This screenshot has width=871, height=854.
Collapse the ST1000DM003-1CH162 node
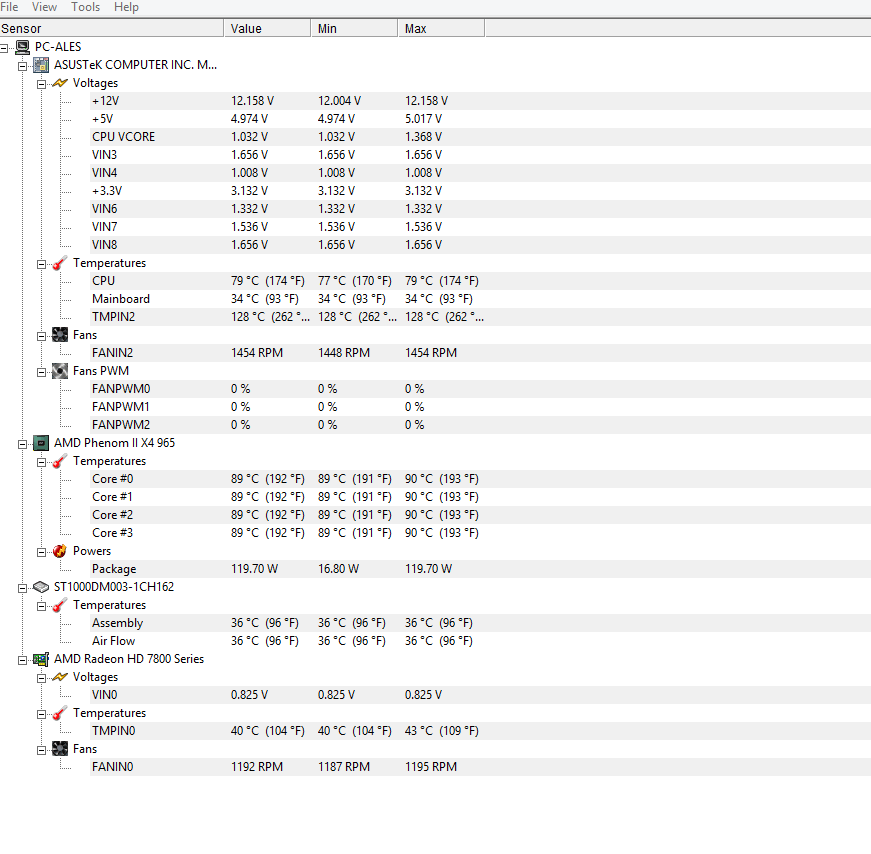pyautogui.click(x=22, y=588)
